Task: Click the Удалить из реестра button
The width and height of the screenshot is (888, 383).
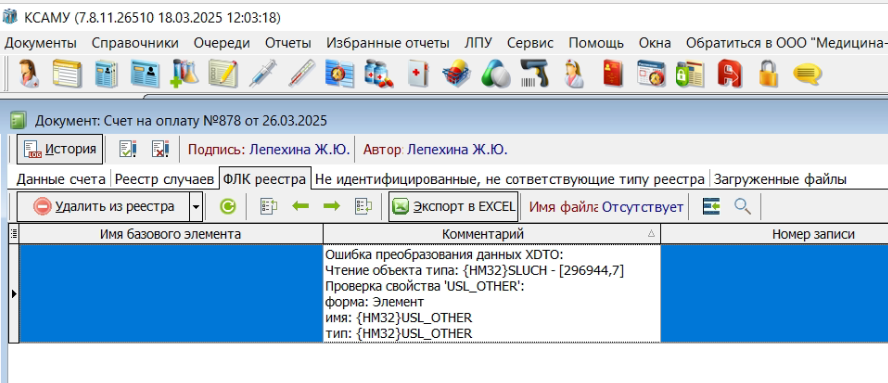Action: coord(104,207)
